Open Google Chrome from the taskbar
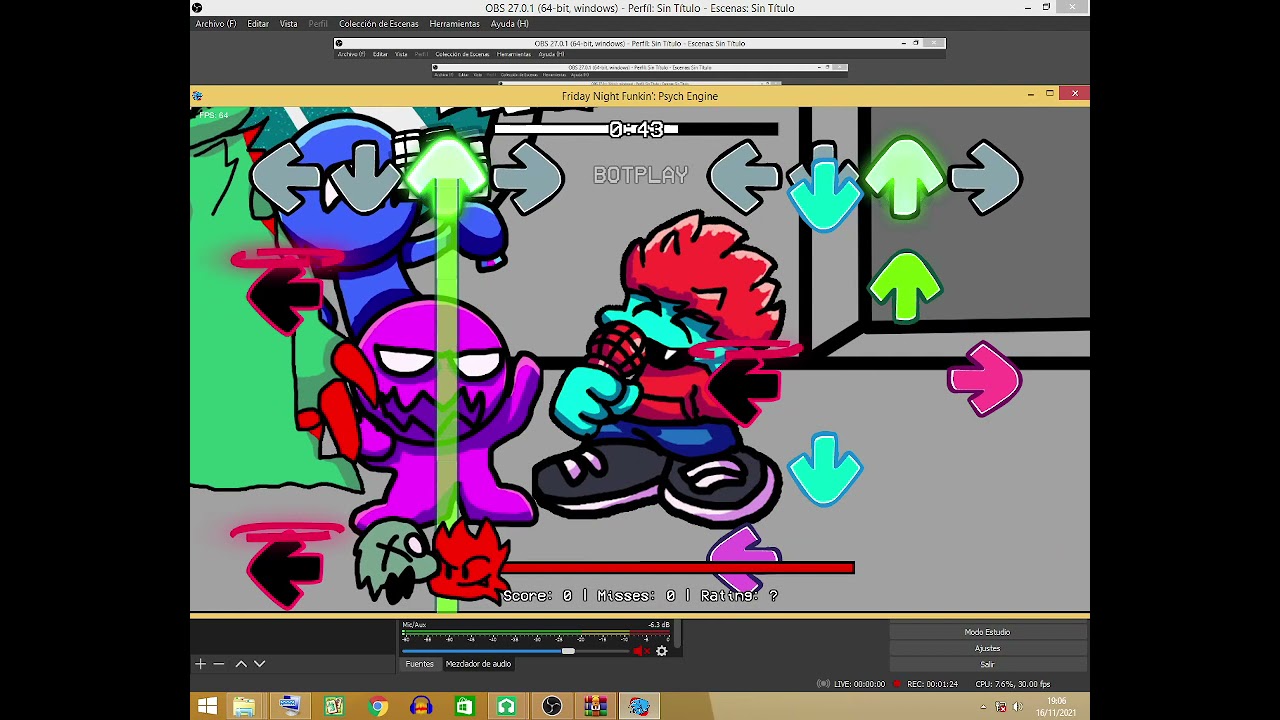The image size is (1280, 720). click(377, 706)
